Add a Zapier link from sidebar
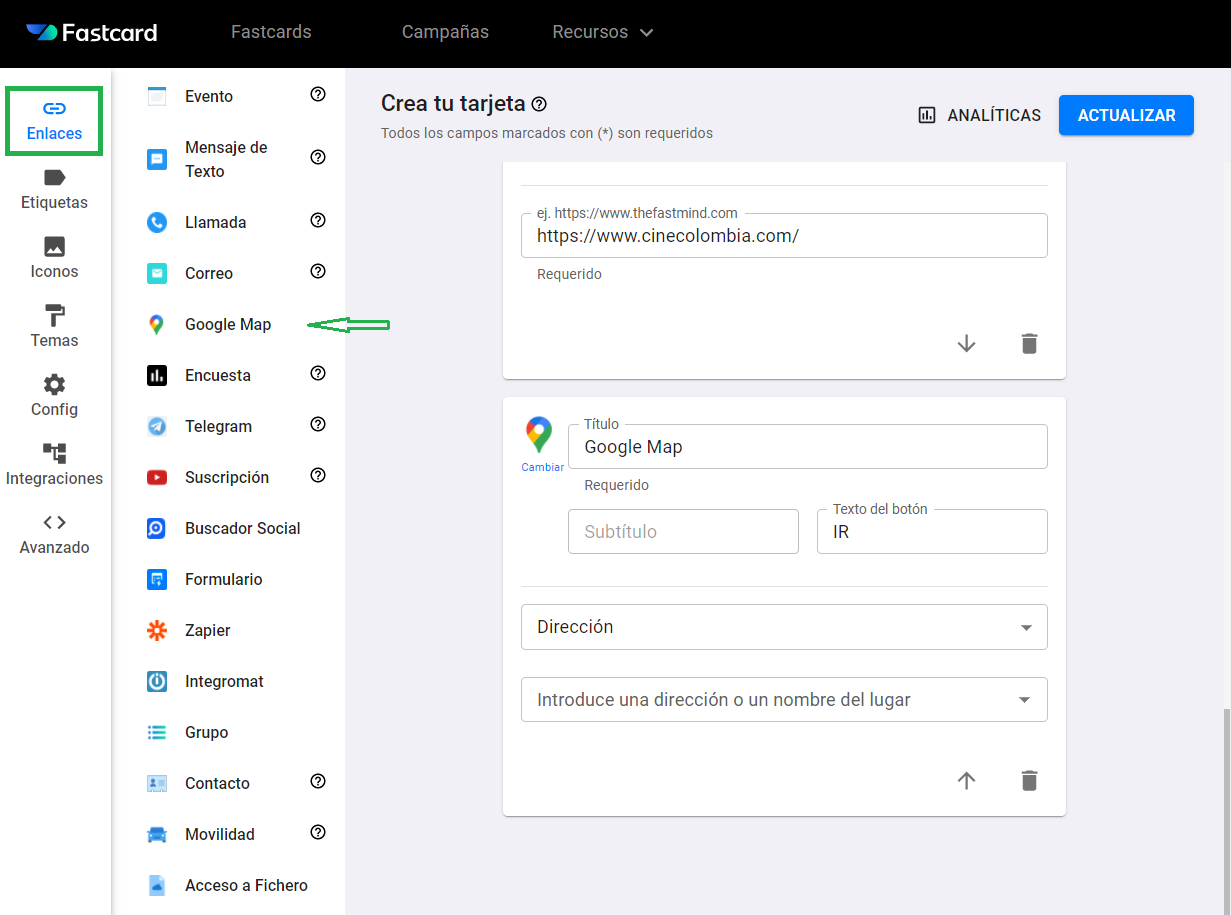The width and height of the screenshot is (1231, 915). point(207,630)
